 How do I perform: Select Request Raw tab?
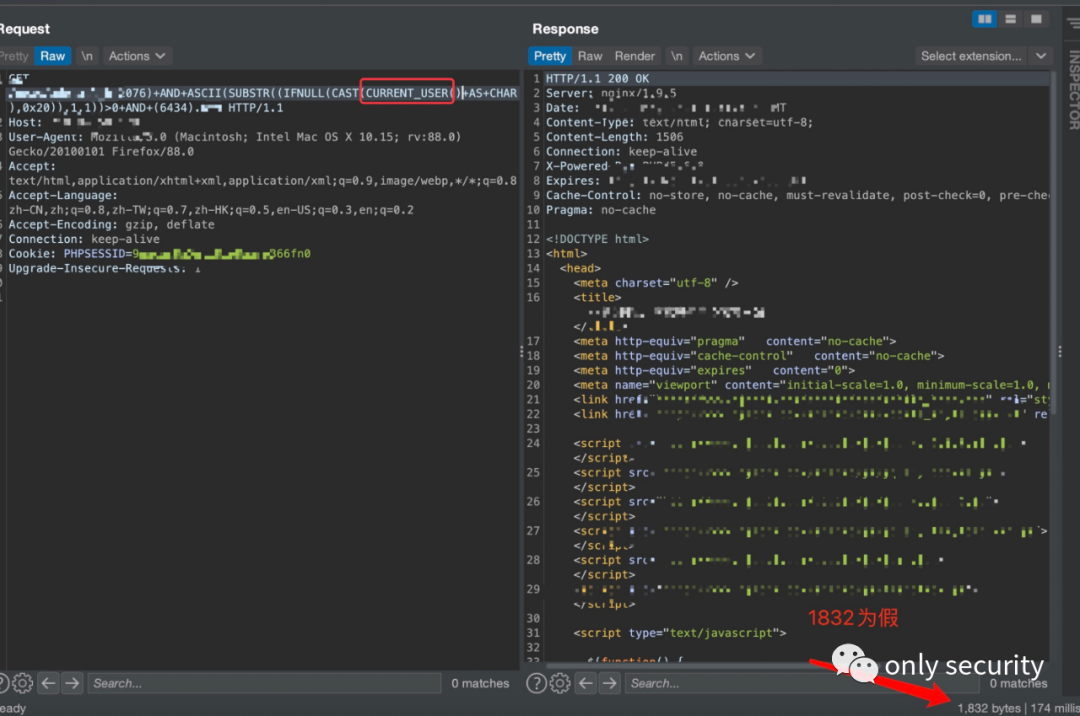52,56
